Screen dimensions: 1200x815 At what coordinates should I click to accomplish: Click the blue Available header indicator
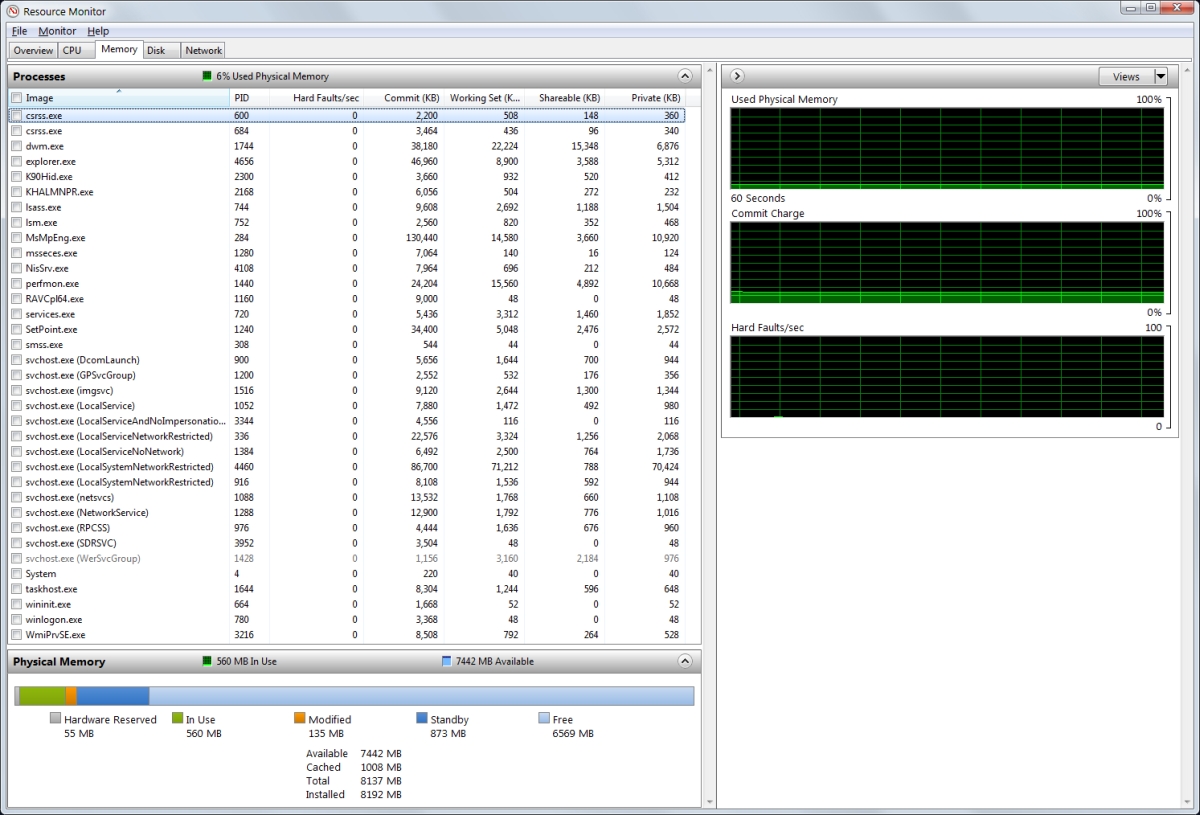446,661
